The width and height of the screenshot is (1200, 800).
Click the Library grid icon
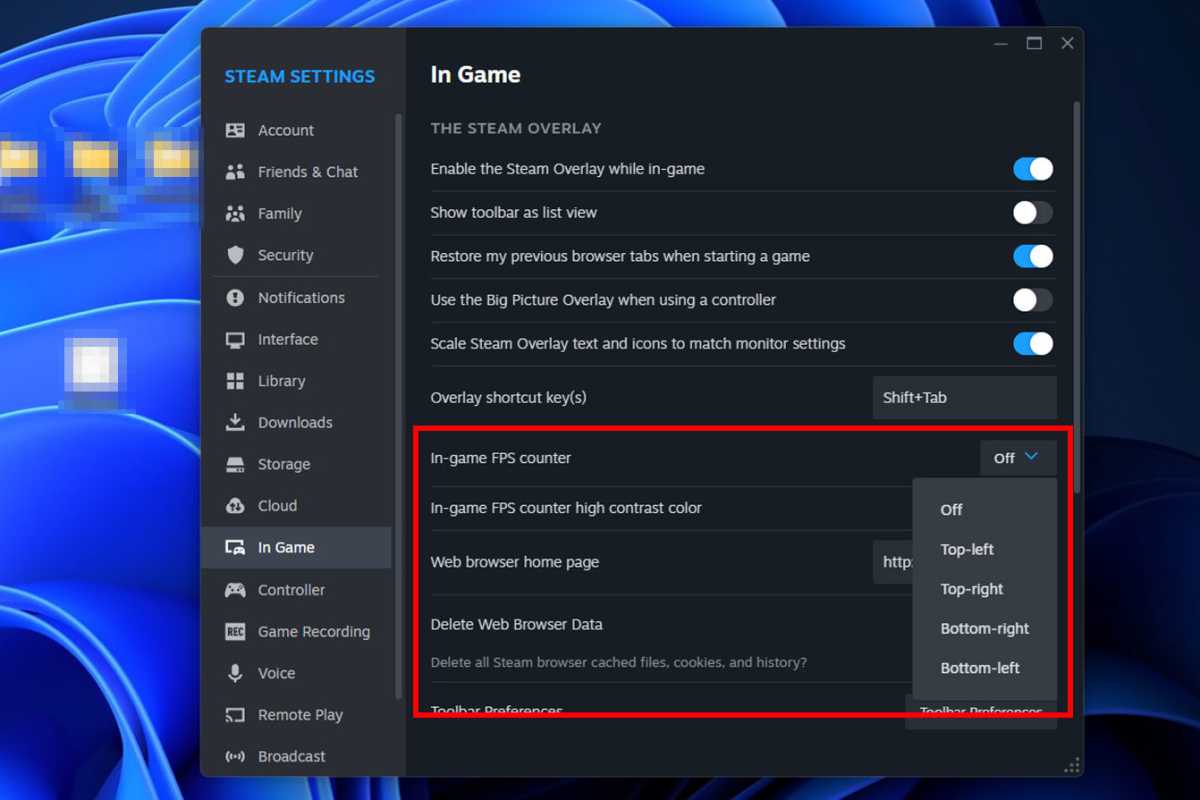[235, 381]
